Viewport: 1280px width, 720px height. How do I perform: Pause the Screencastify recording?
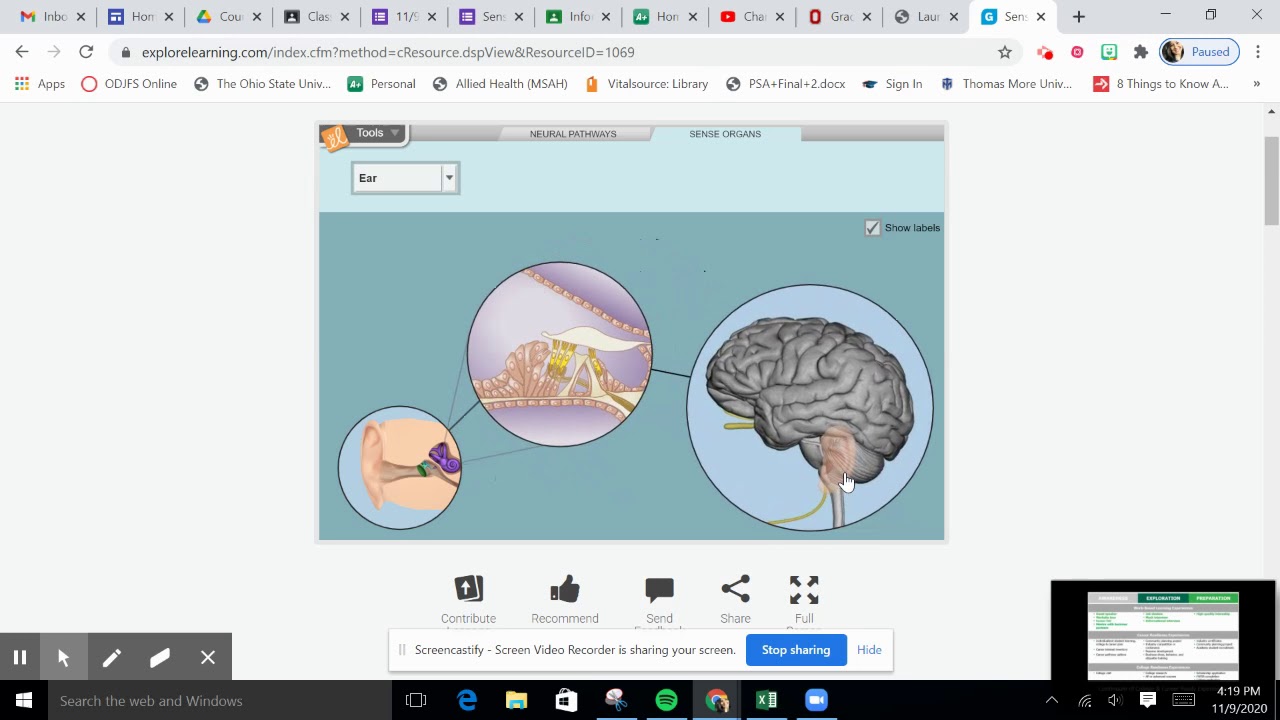coord(19,657)
